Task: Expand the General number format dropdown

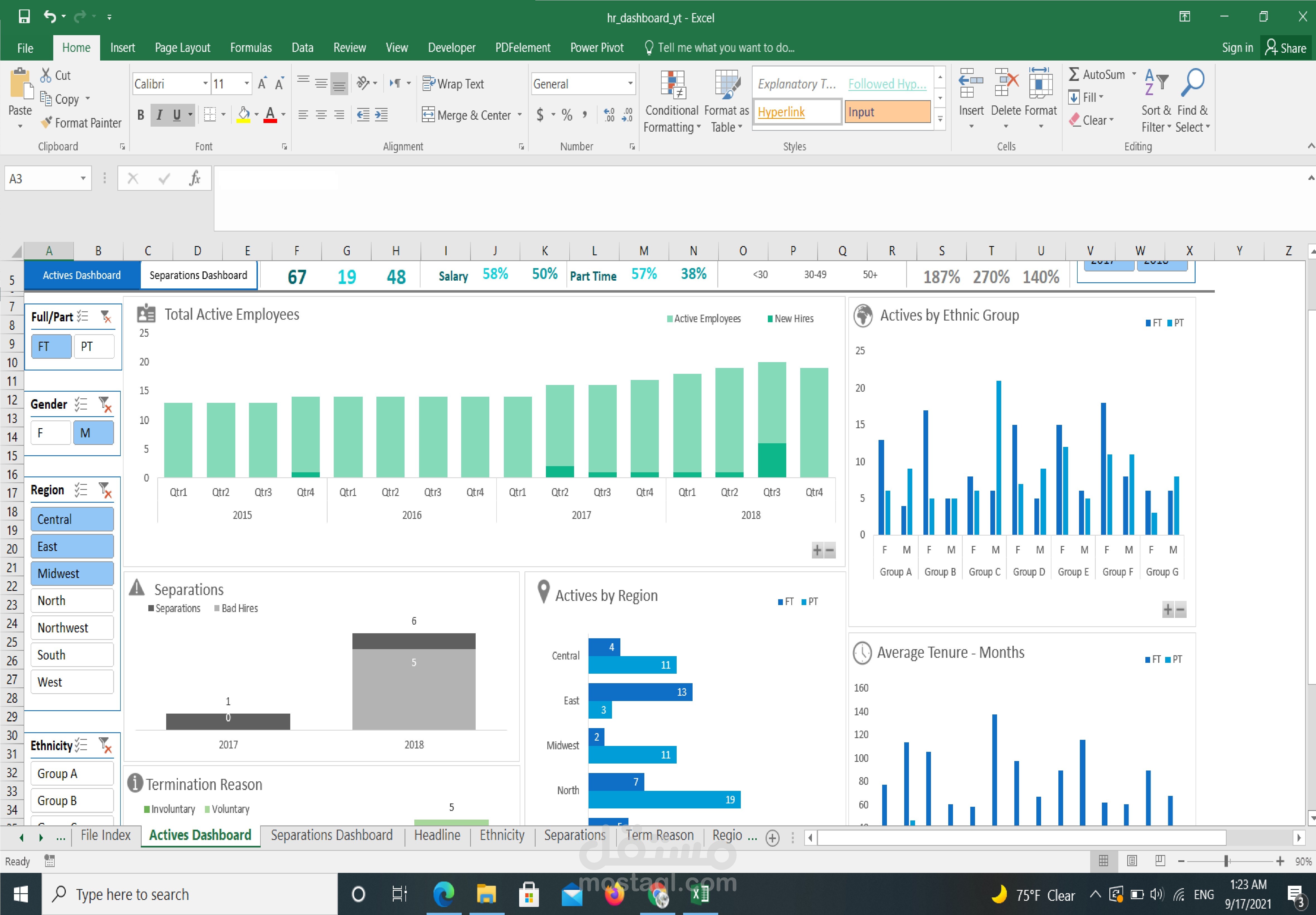Action: click(x=630, y=84)
